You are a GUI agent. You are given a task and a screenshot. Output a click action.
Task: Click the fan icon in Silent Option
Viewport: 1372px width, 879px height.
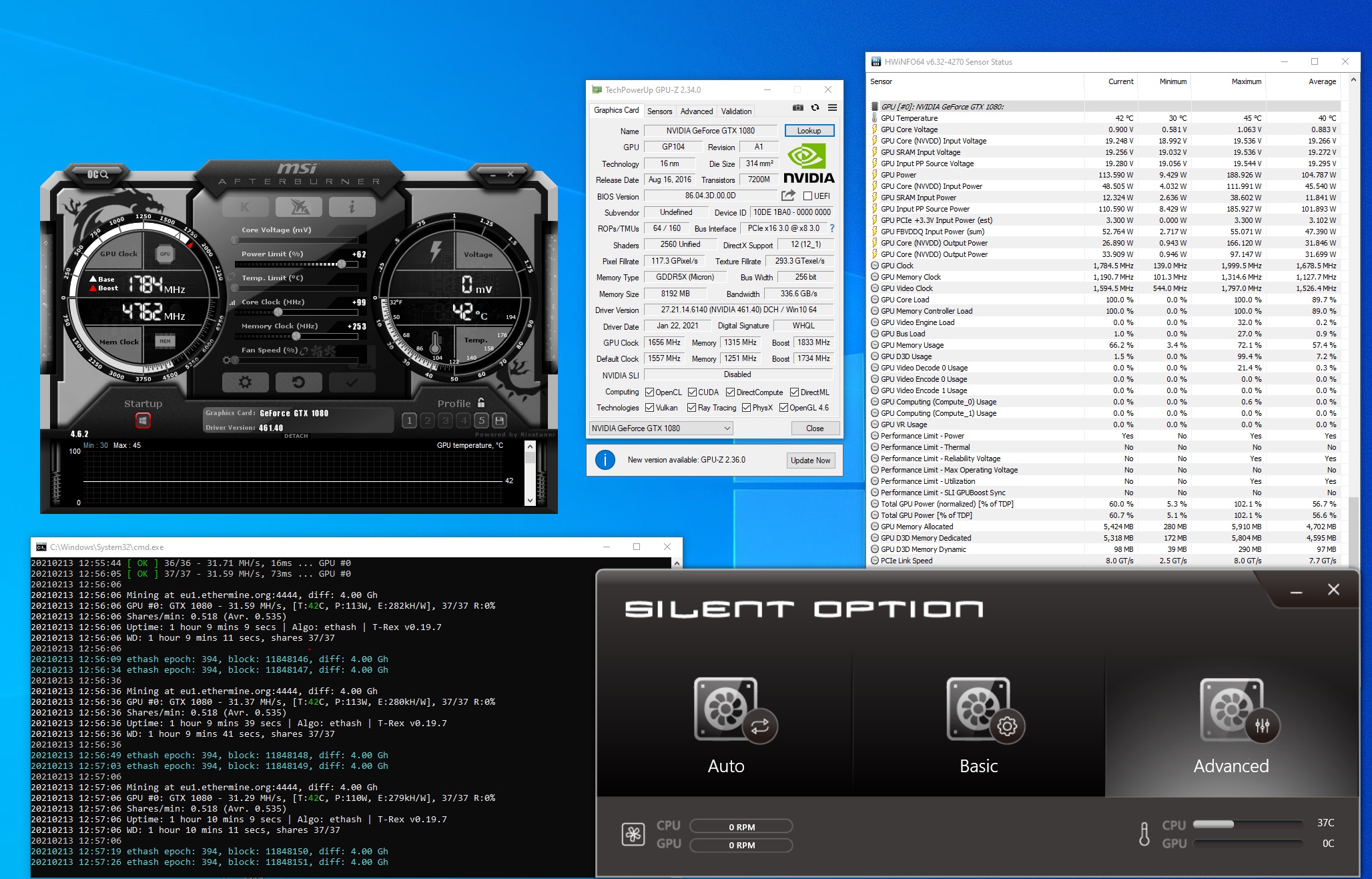633,834
